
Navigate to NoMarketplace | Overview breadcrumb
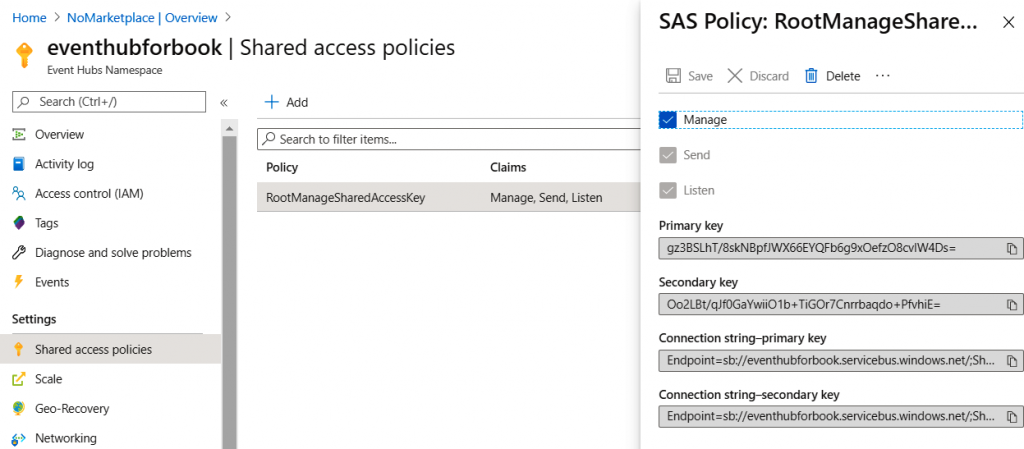pyautogui.click(x=143, y=17)
